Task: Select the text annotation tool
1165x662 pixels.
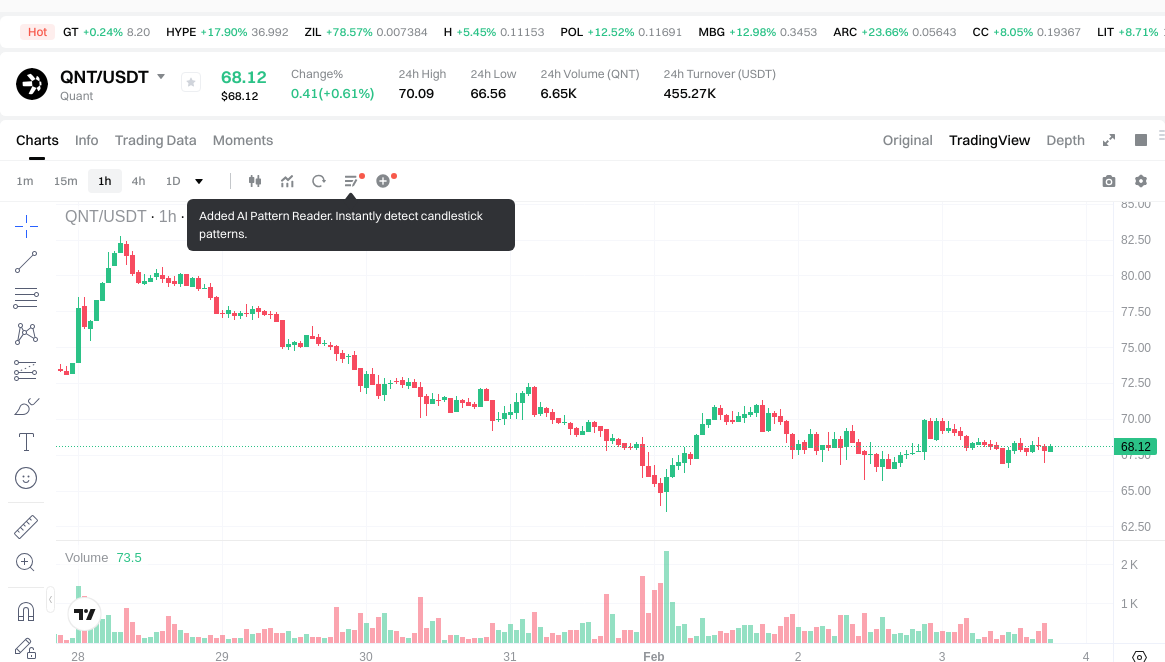Action: [x=26, y=442]
